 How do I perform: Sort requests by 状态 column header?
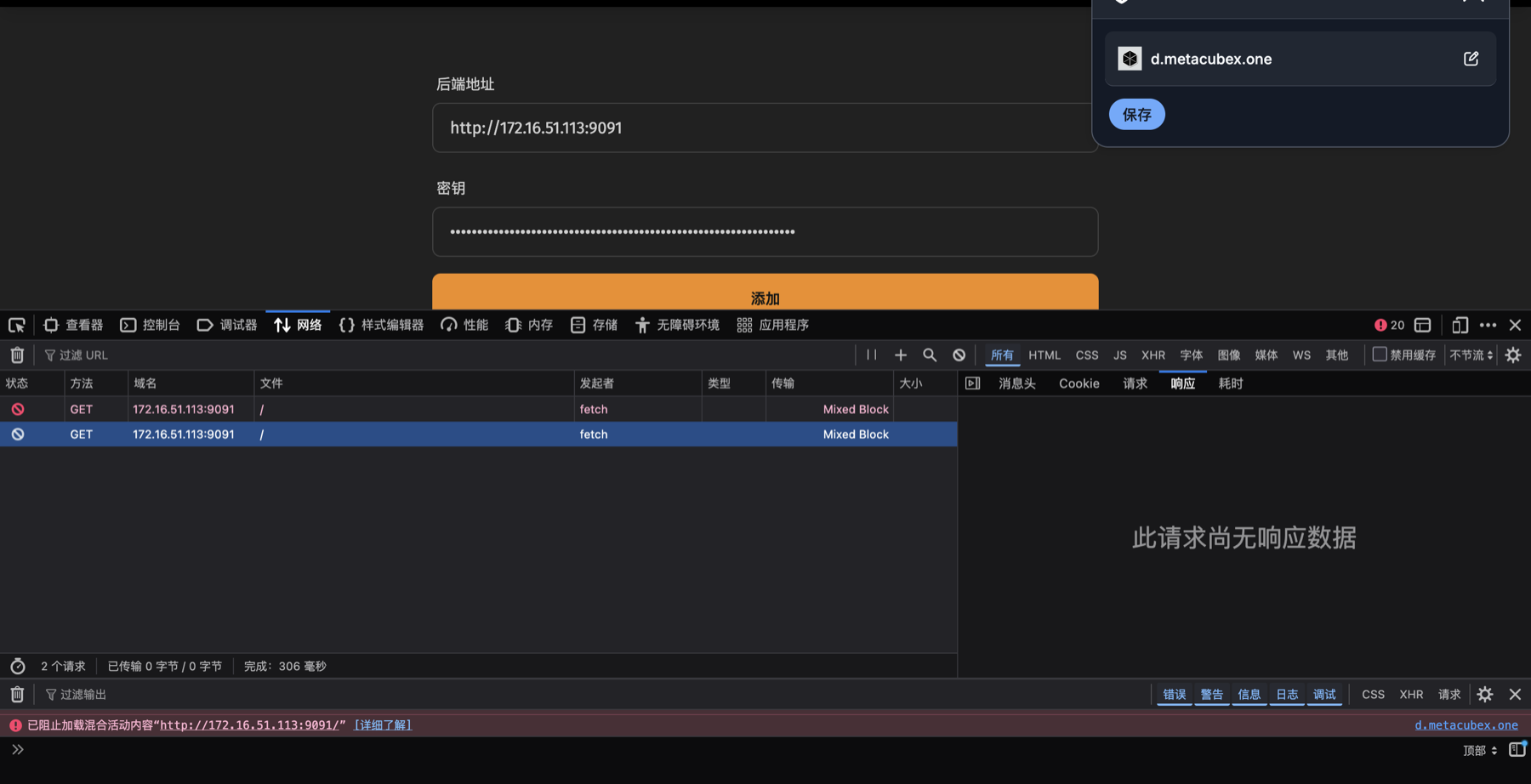[x=32, y=383]
